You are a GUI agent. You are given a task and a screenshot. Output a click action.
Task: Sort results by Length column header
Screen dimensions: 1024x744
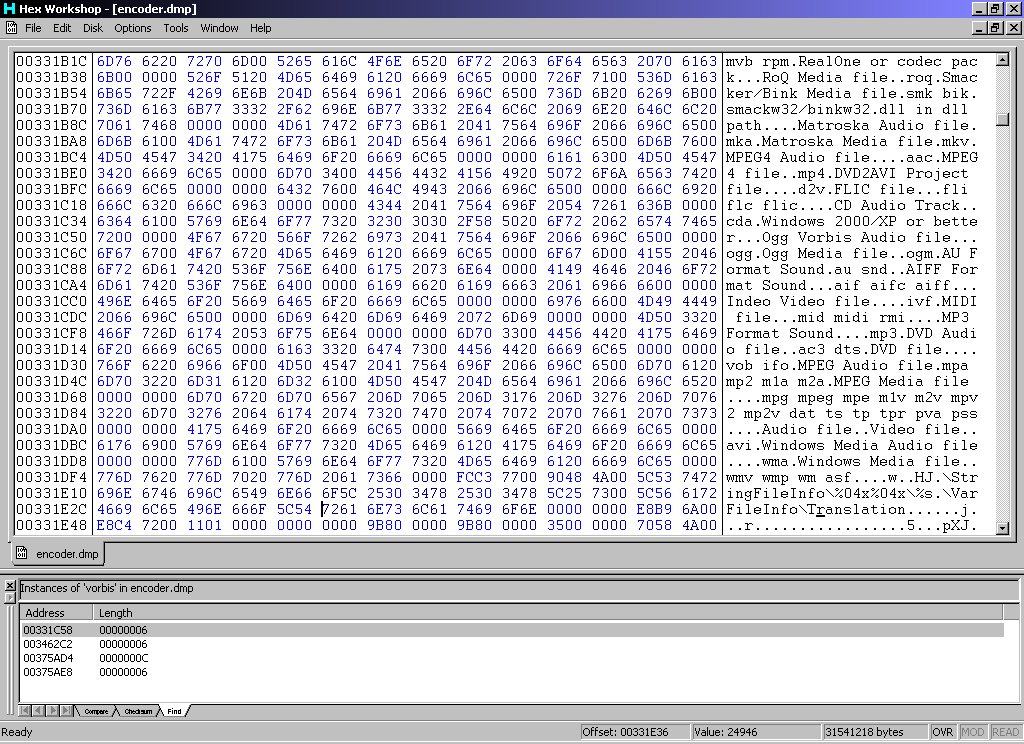(547, 613)
